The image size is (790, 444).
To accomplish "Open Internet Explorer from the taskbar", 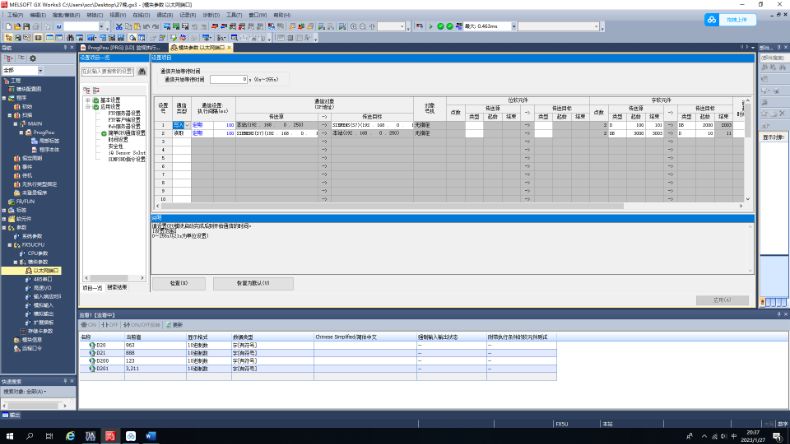I will pyautogui.click(x=70, y=436).
